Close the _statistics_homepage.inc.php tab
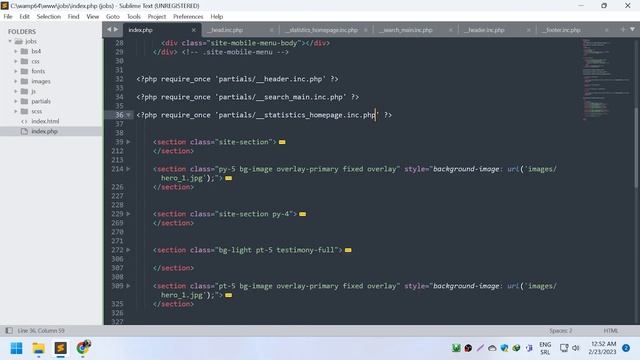 point(365,30)
